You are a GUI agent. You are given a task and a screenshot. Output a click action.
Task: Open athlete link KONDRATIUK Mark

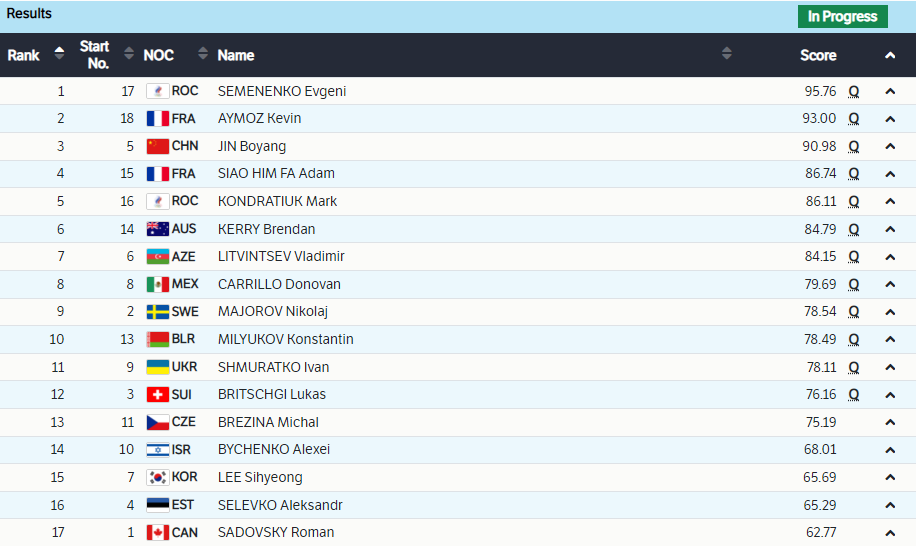click(277, 201)
